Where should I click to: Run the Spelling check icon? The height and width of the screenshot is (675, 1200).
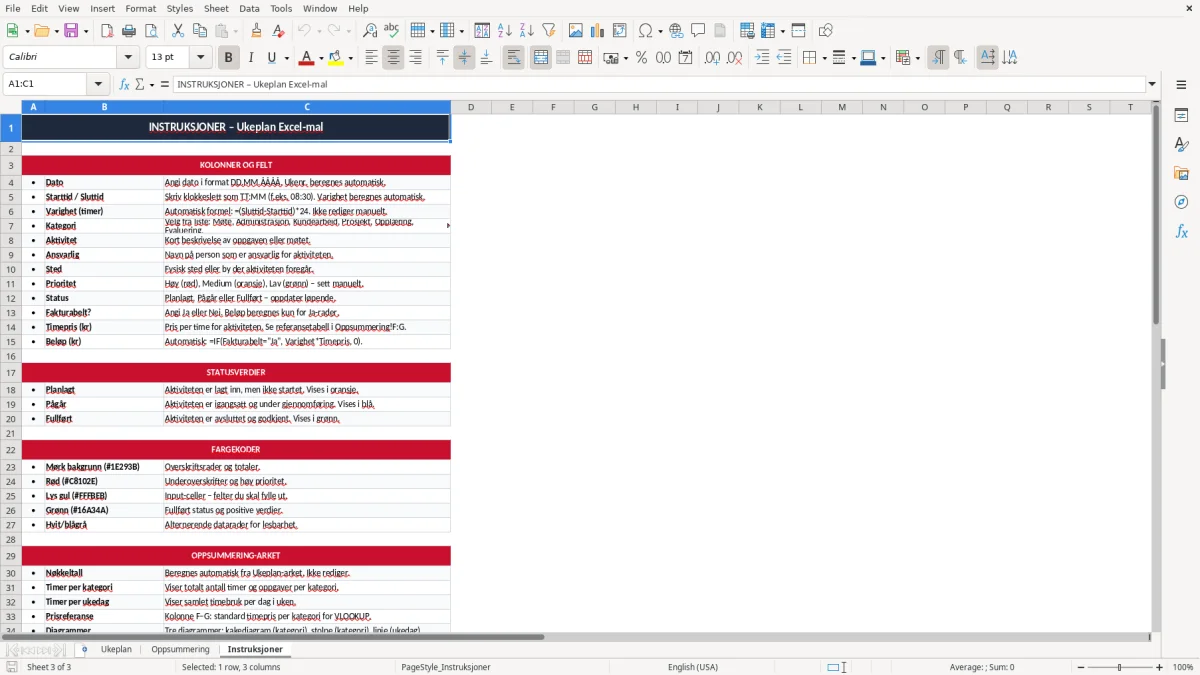coord(392,31)
